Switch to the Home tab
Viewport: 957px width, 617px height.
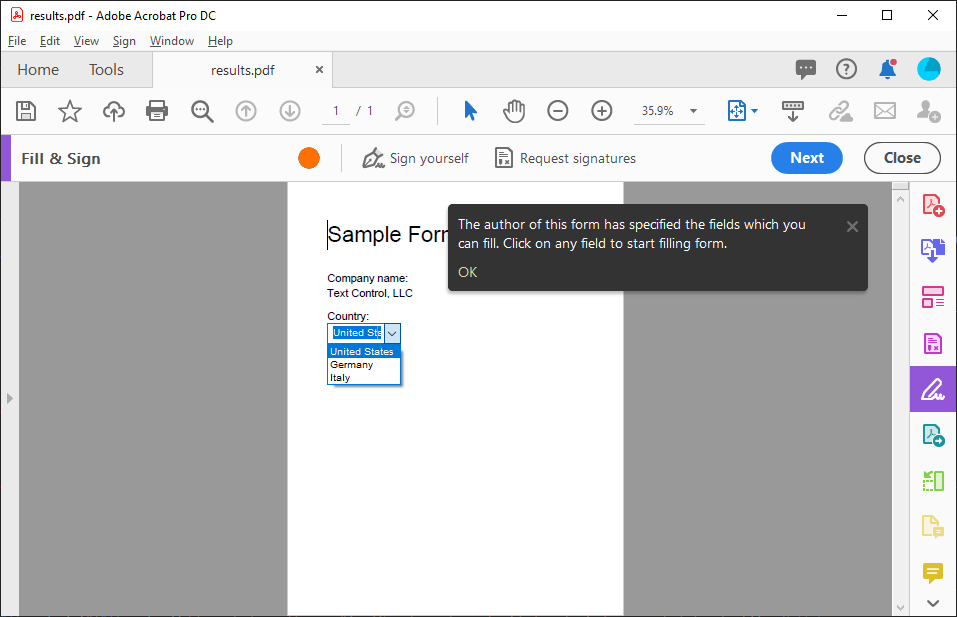[38, 70]
